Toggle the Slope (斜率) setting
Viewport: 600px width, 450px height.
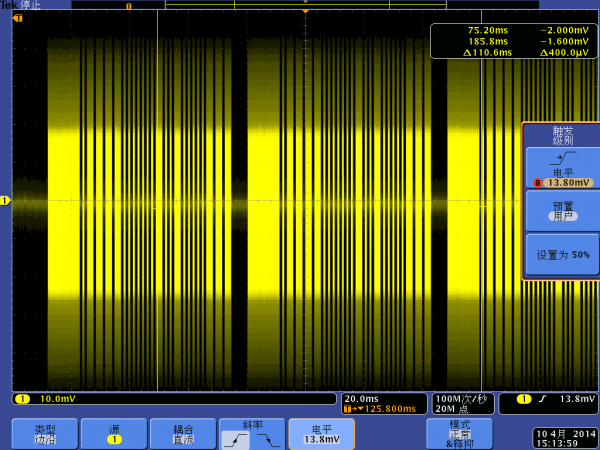point(251,433)
